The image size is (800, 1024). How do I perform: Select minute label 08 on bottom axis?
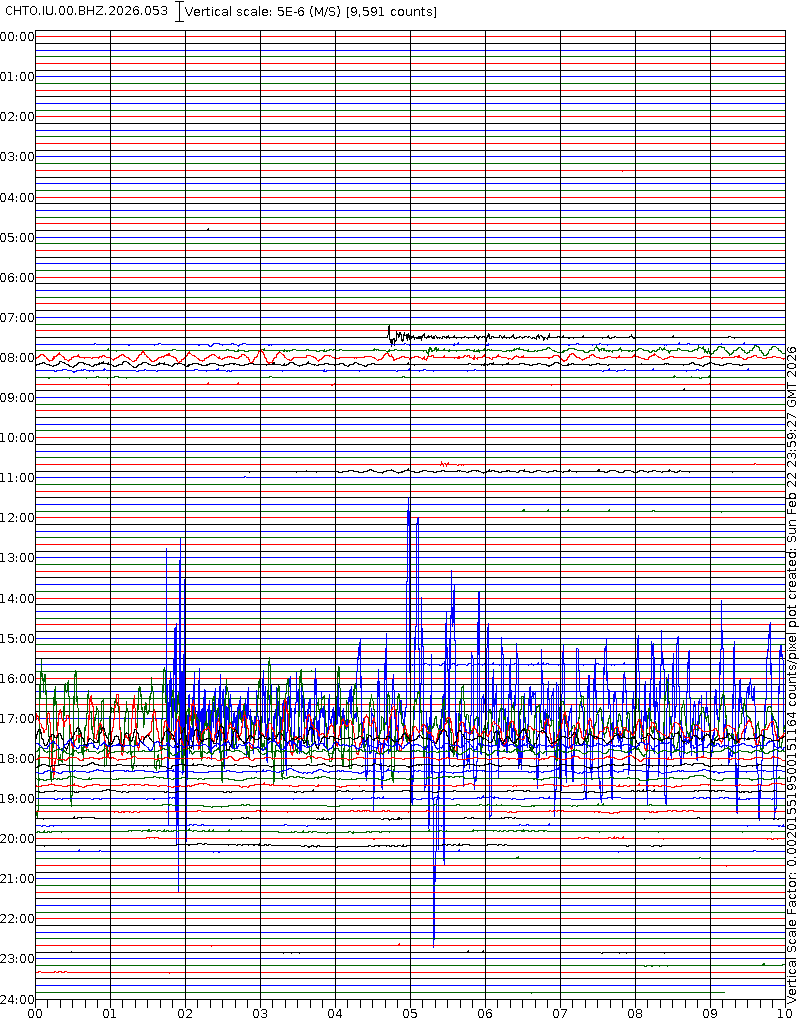pos(635,1013)
